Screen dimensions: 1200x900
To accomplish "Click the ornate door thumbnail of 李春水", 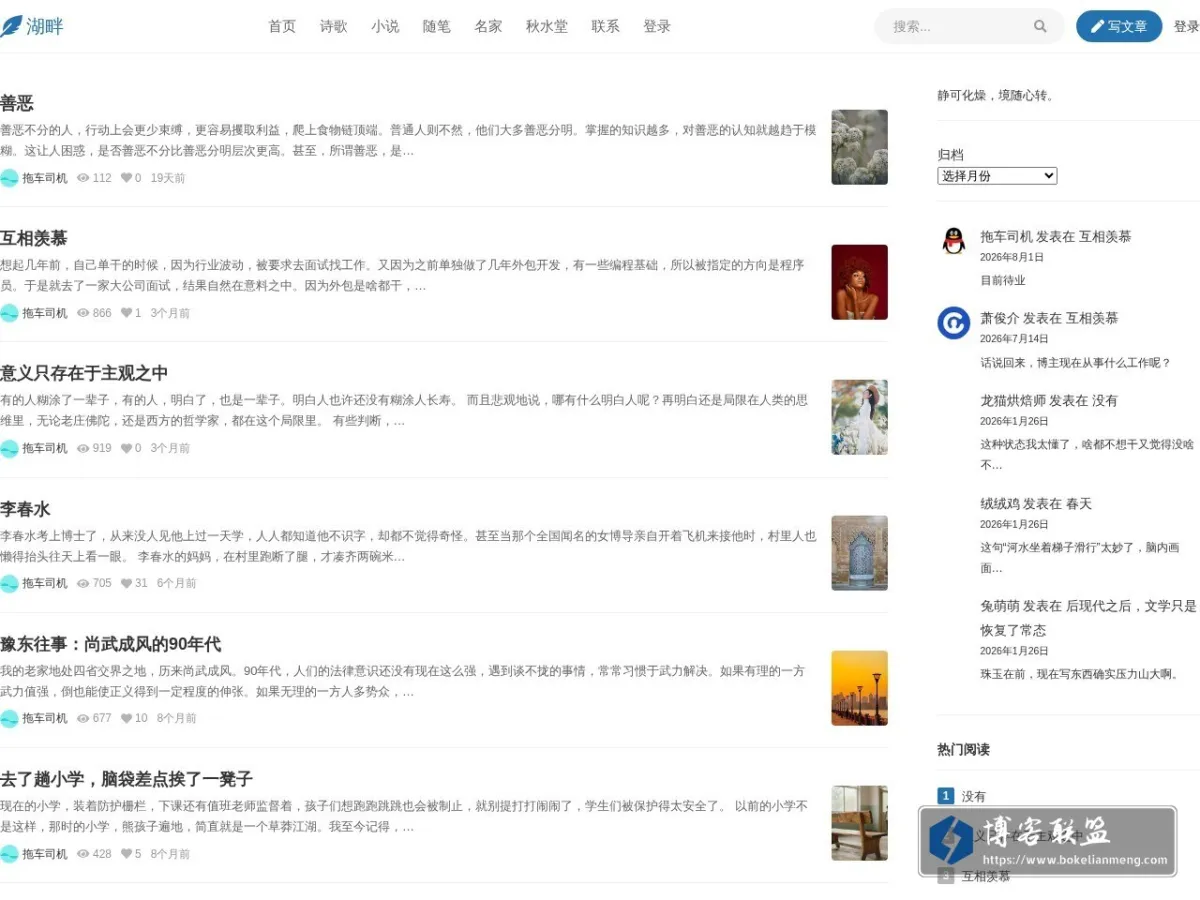I will (859, 553).
